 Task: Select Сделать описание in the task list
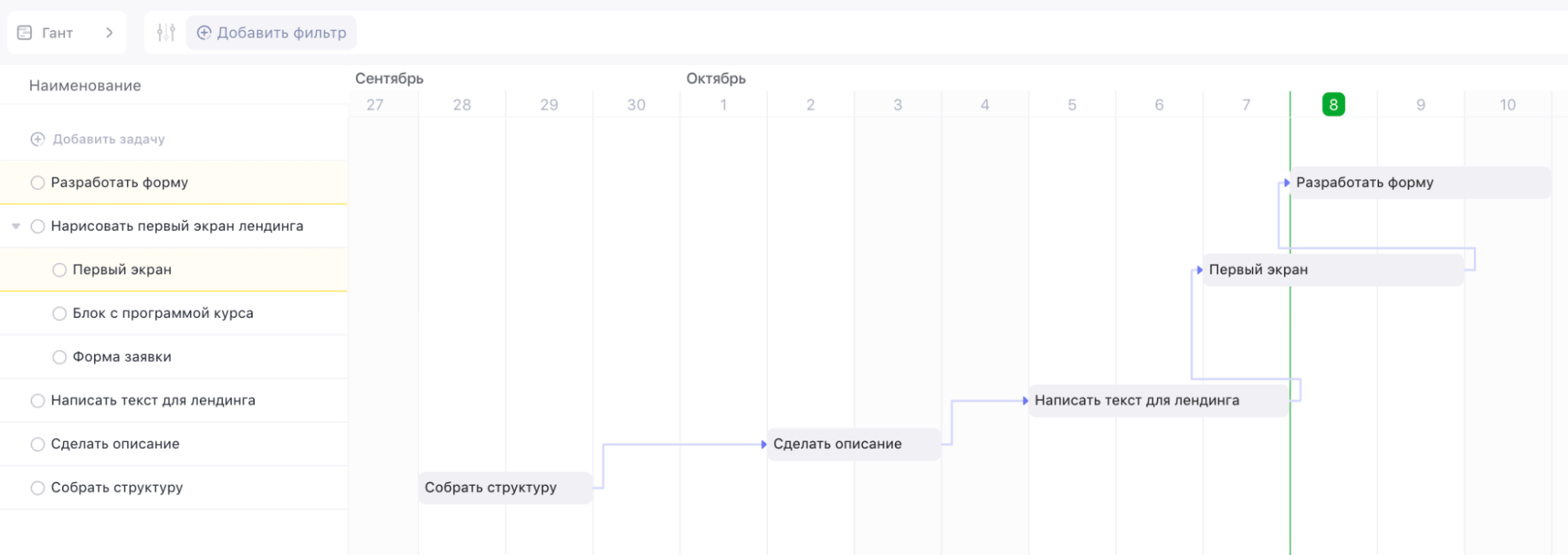pyautogui.click(x=174, y=444)
